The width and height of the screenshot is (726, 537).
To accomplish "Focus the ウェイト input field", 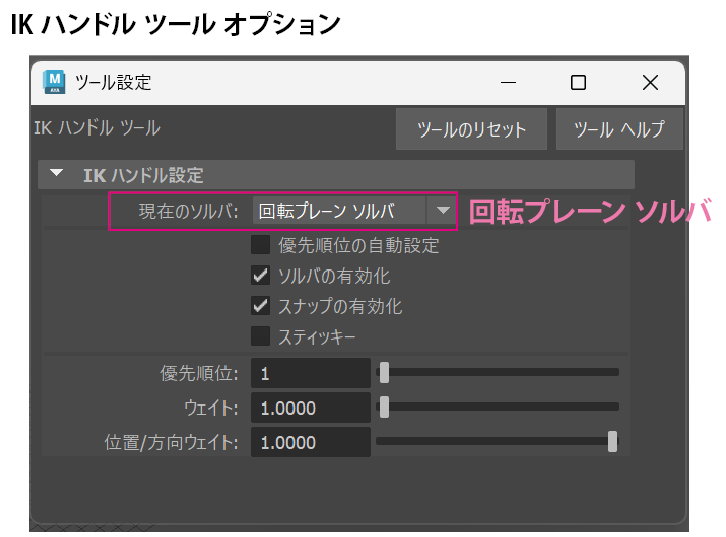I will tap(310, 408).
